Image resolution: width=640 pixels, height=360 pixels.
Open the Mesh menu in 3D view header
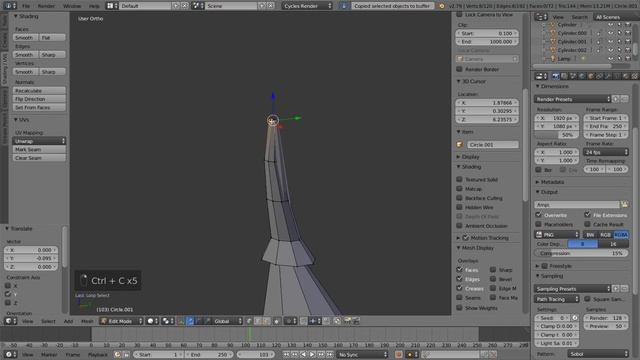point(87,321)
